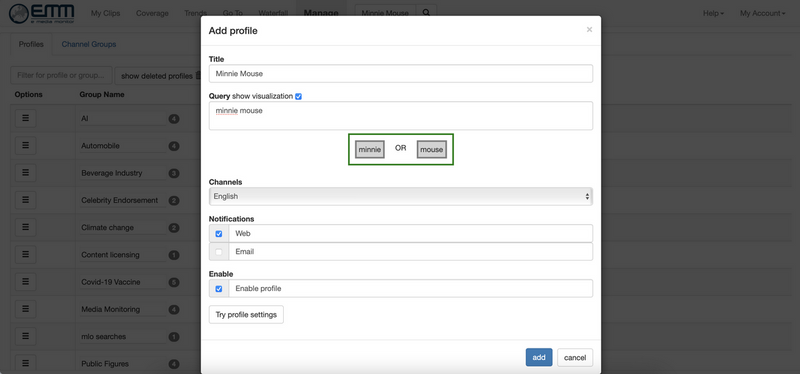Open the options menu for mlo searches

pos(26,336)
